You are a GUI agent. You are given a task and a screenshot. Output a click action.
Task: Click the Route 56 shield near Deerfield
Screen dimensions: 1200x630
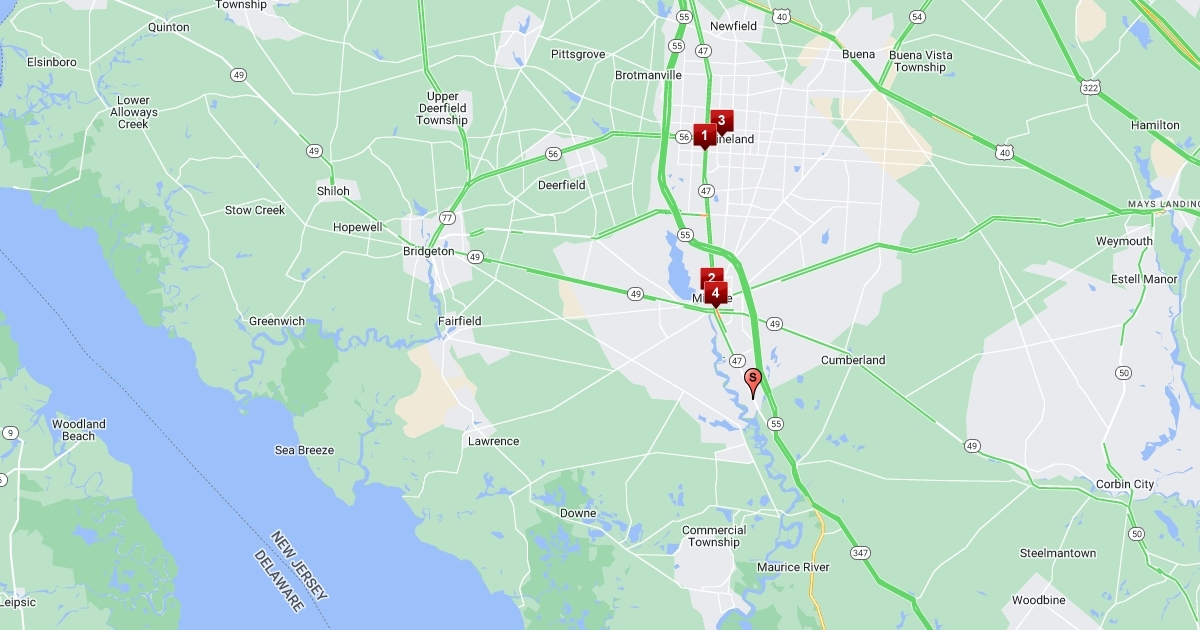[x=553, y=154]
